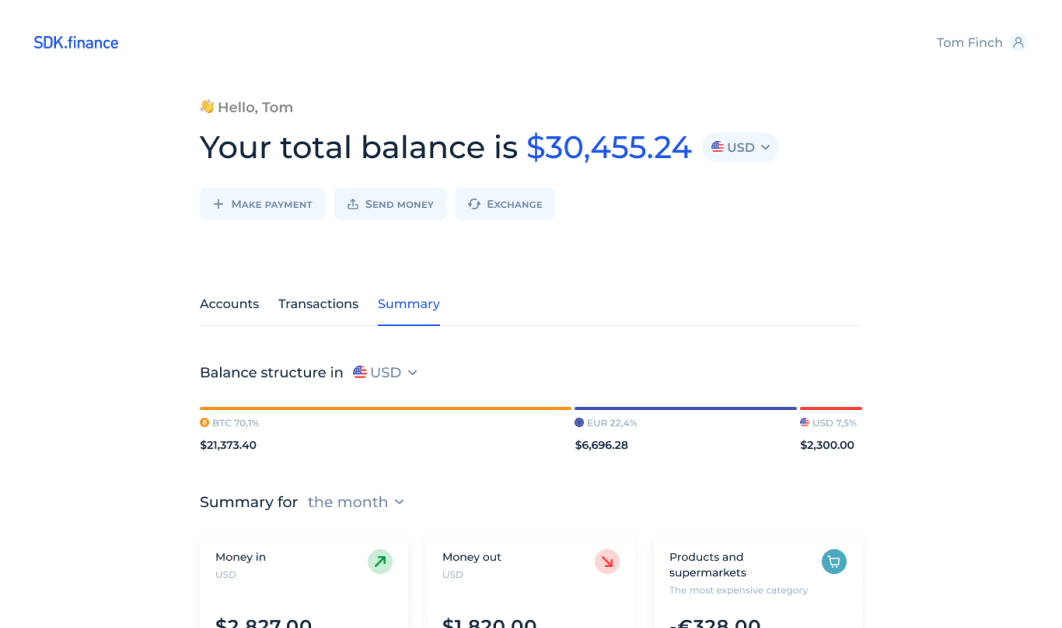The height and width of the screenshot is (628, 1062).
Task: Click the shopping cart category icon
Action: coord(834,561)
